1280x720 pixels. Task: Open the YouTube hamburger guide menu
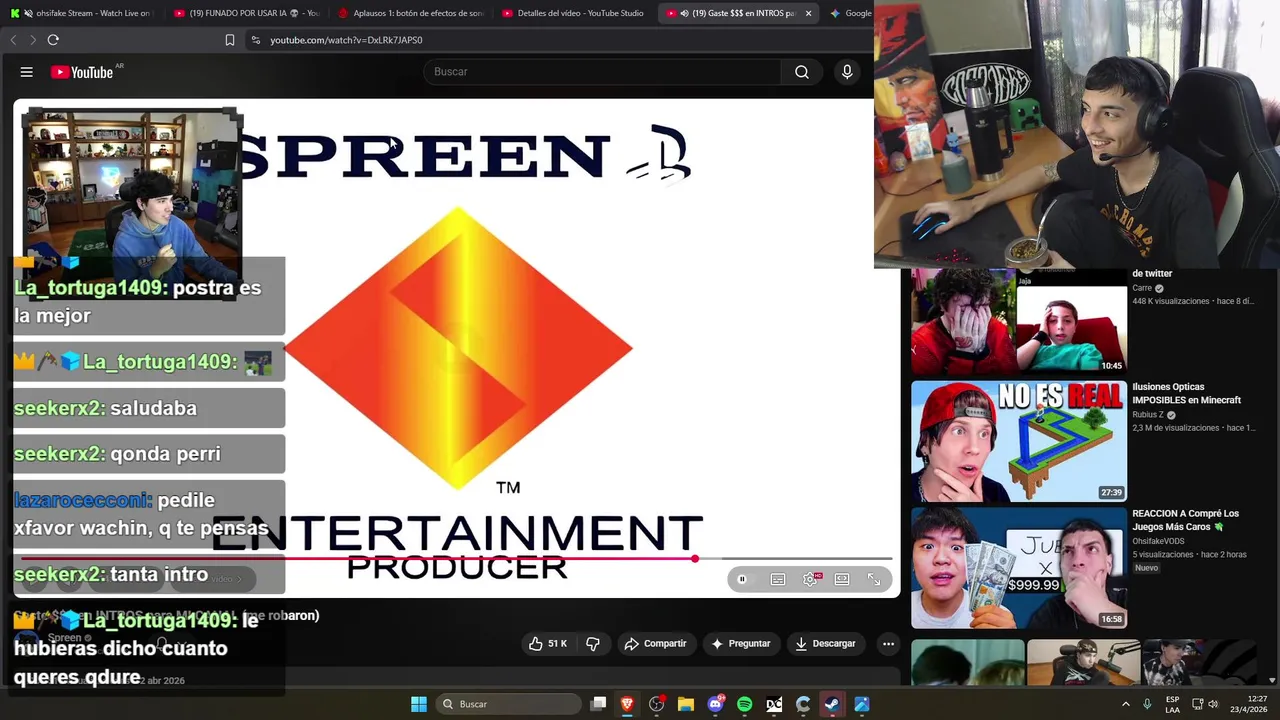click(x=27, y=72)
